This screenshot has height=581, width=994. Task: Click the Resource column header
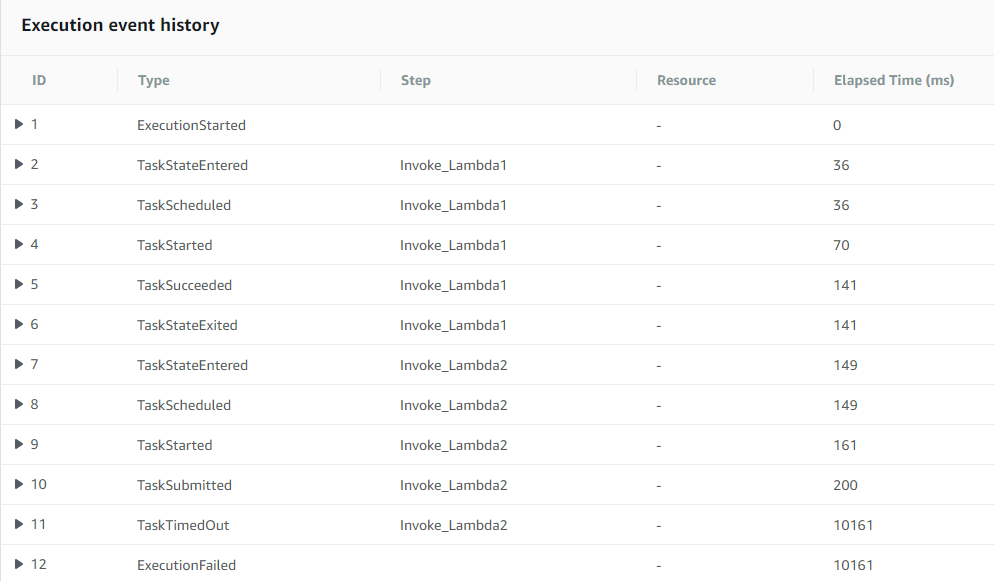tap(687, 80)
